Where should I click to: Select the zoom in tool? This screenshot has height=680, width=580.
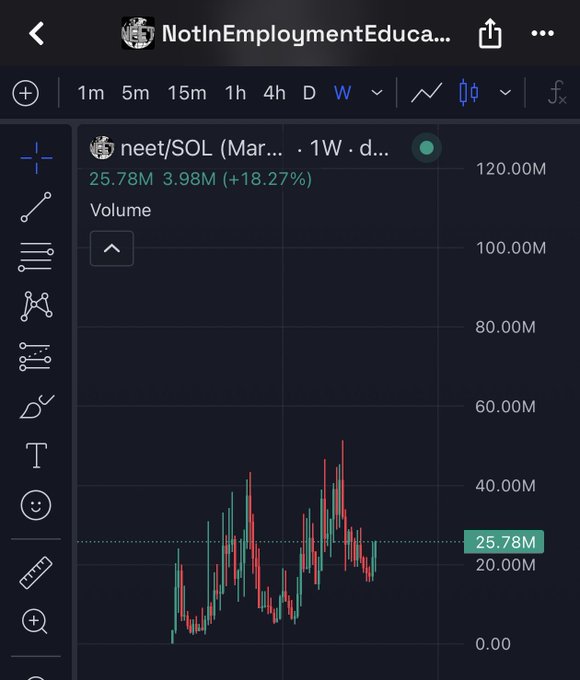click(35, 621)
